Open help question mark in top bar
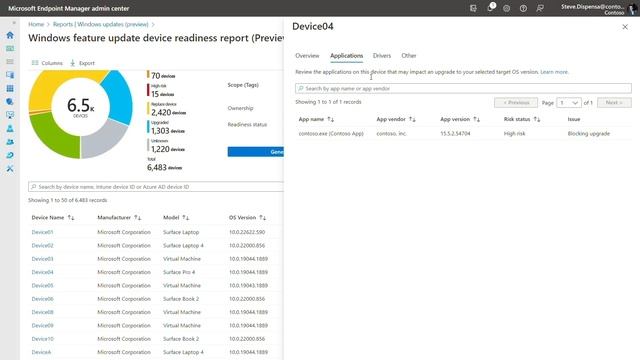The image size is (640, 360). click(x=523, y=8)
